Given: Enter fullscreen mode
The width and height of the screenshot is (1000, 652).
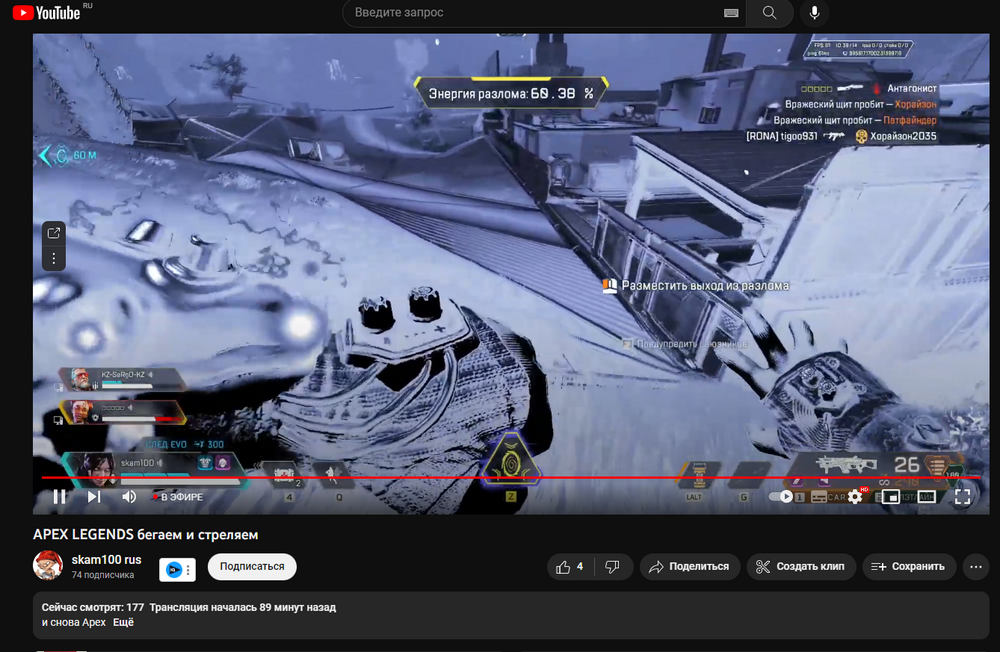Looking at the screenshot, I should (x=962, y=496).
